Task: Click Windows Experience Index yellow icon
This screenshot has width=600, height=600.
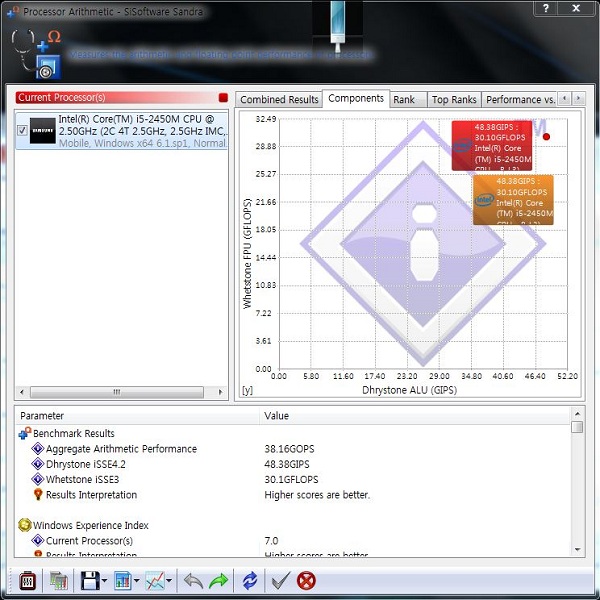Action: coord(24,525)
